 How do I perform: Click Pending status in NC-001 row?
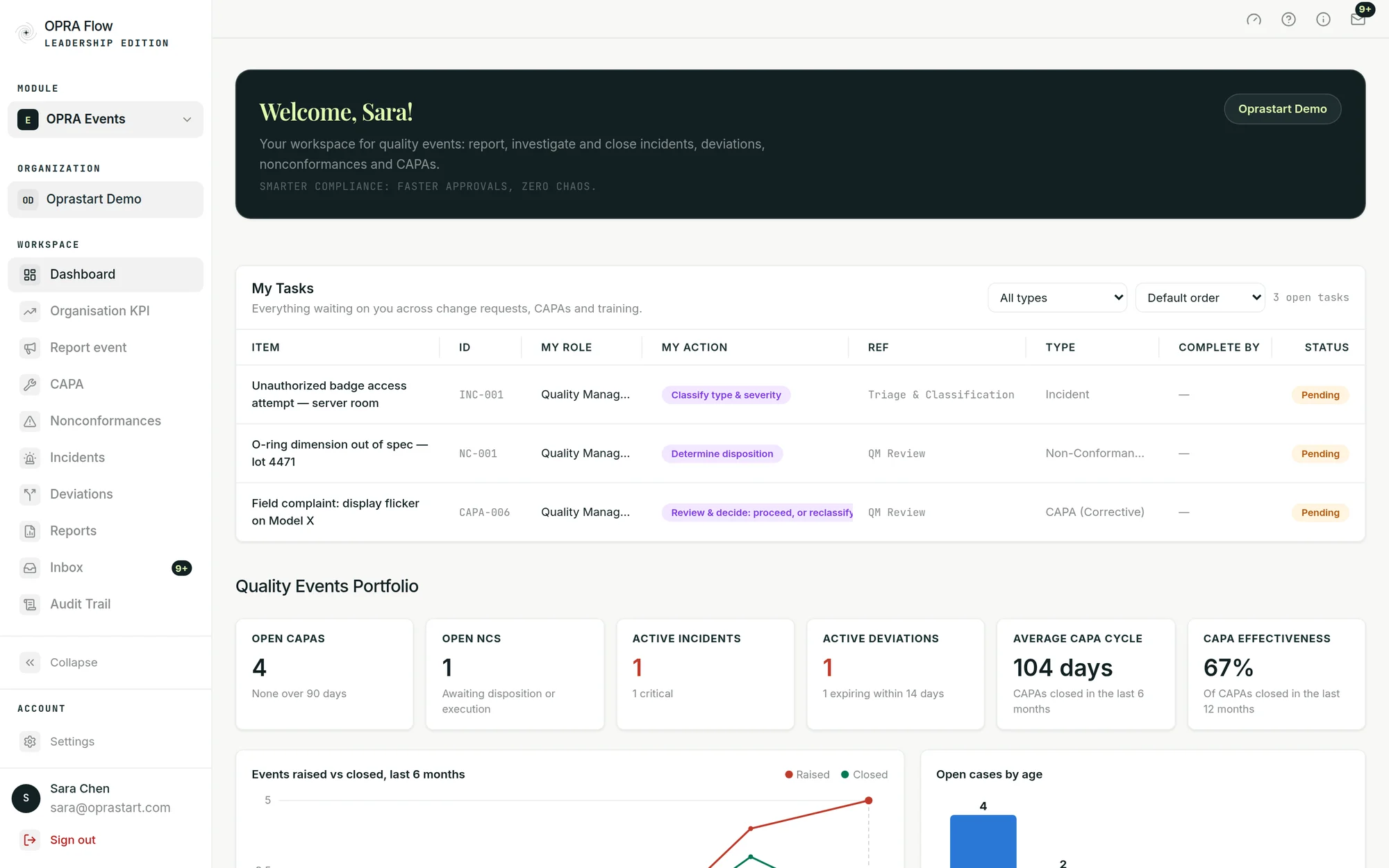pyautogui.click(x=1320, y=454)
